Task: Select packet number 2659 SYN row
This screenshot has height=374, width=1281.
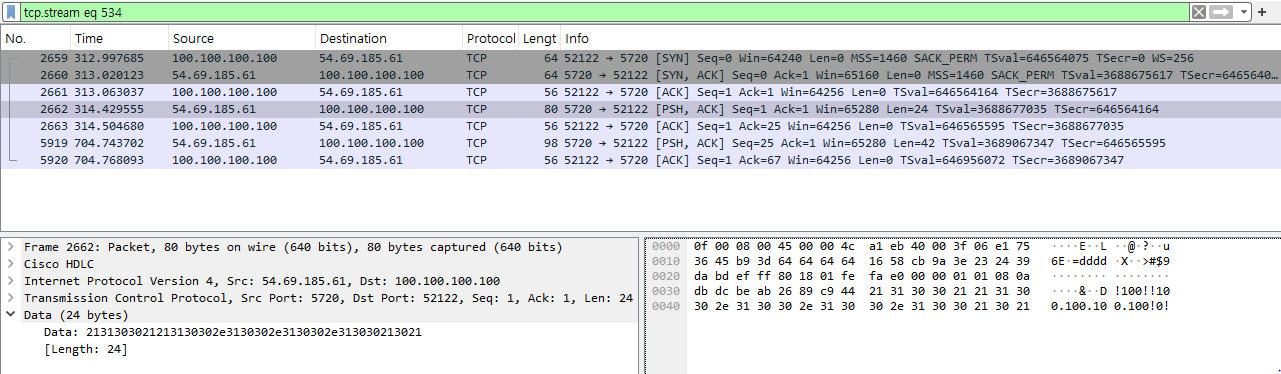Action: click(640, 59)
